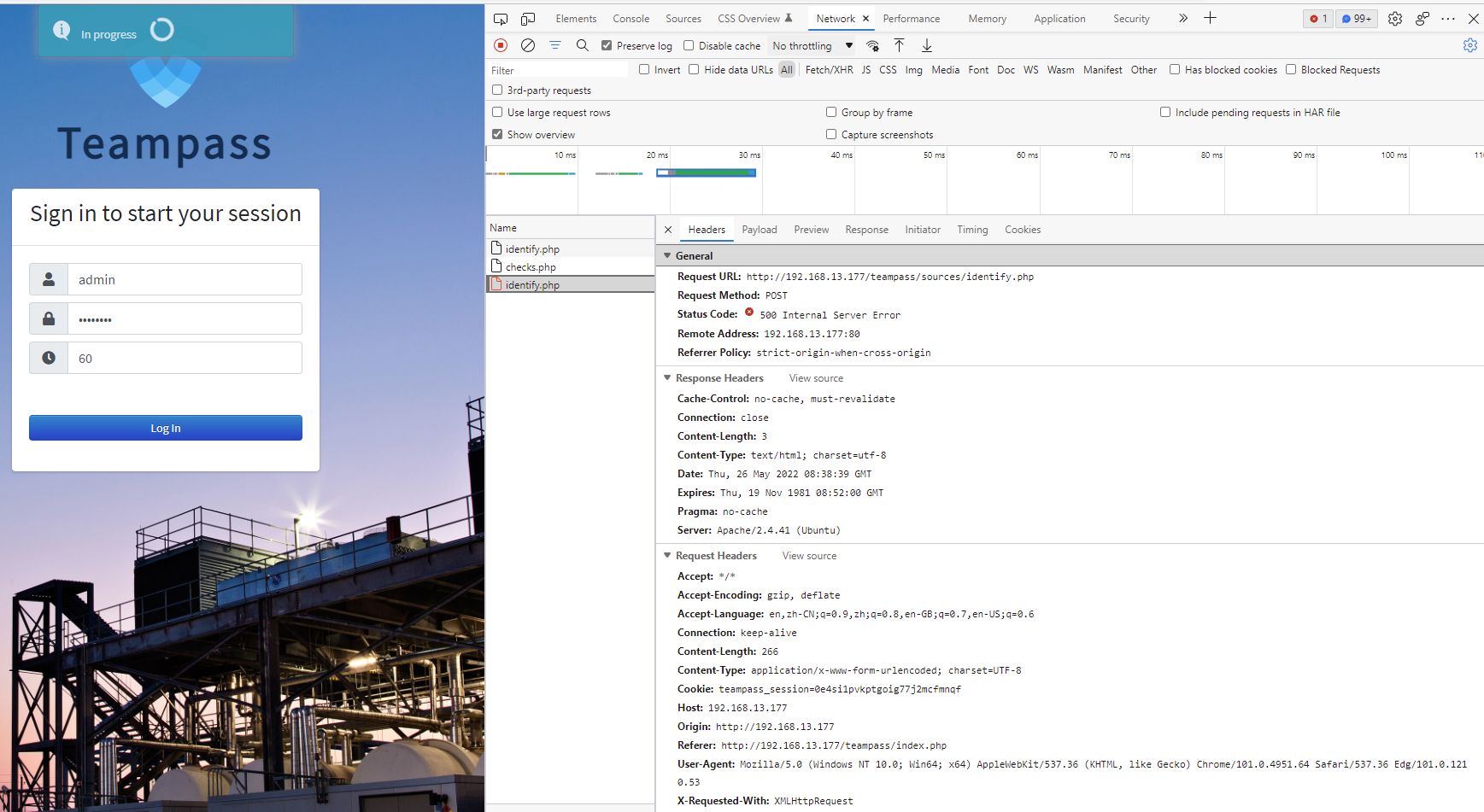Open the No throttling dropdown
The image size is (1484, 812).
[812, 45]
